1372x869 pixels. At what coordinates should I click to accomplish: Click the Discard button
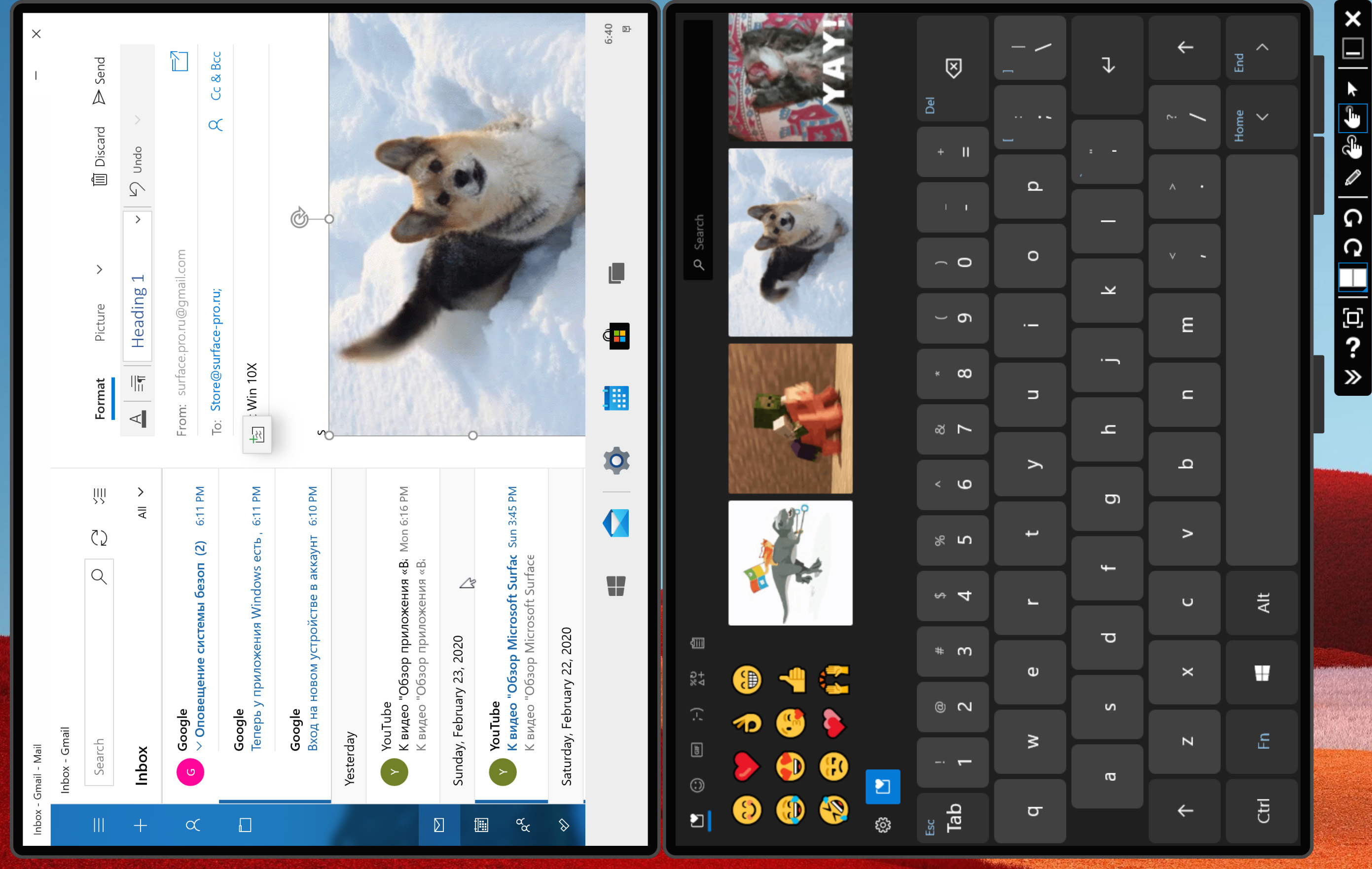pos(100,157)
